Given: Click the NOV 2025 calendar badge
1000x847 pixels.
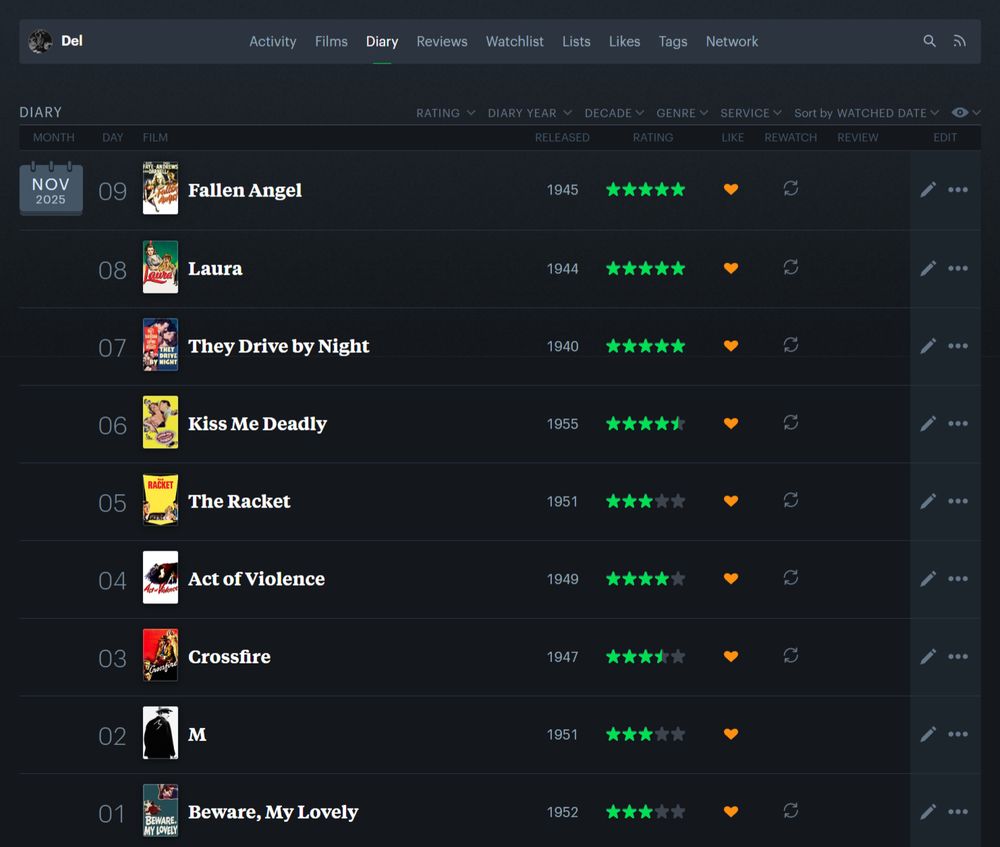Looking at the screenshot, I should click(51, 188).
